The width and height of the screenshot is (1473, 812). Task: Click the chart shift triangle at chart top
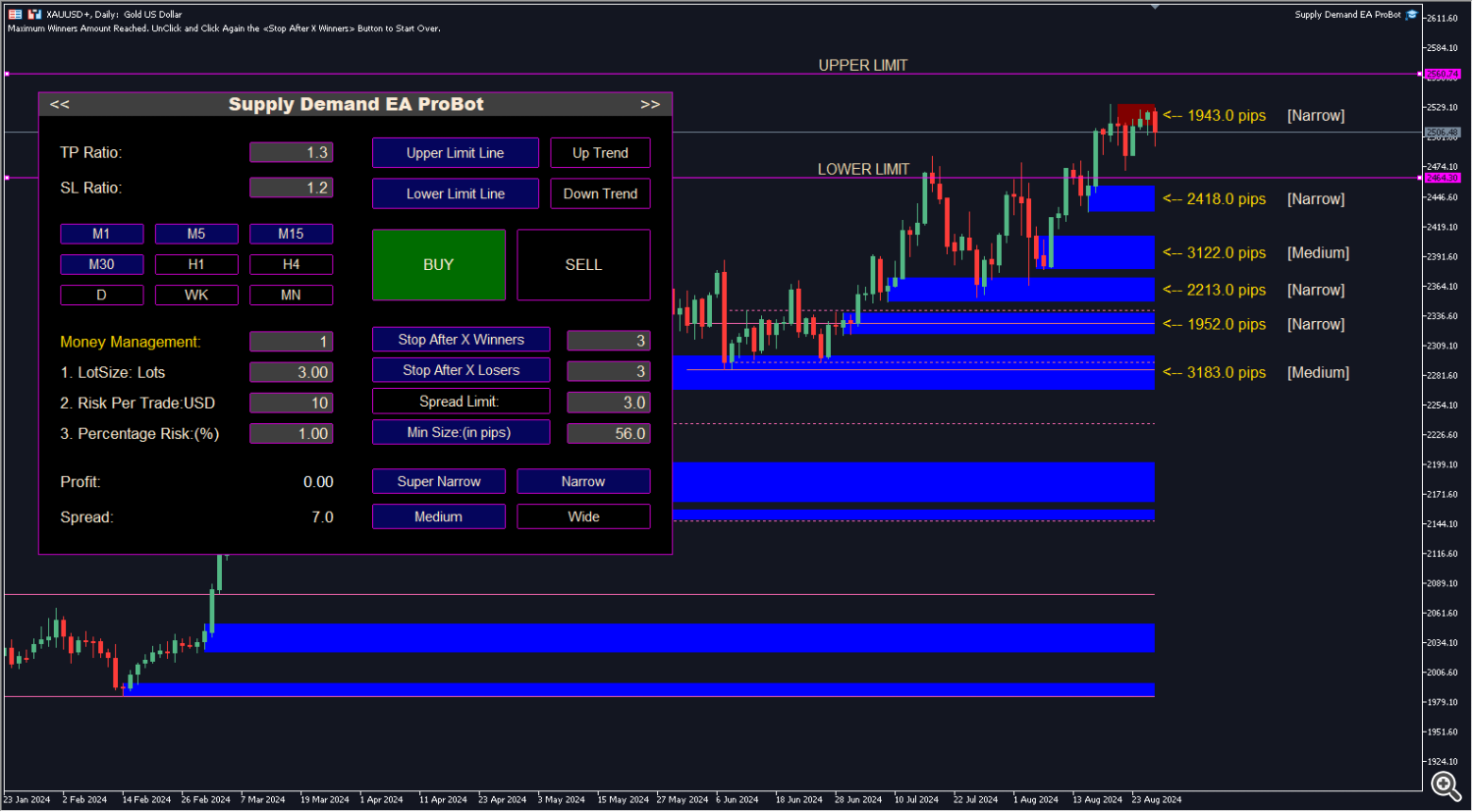click(x=1156, y=7)
